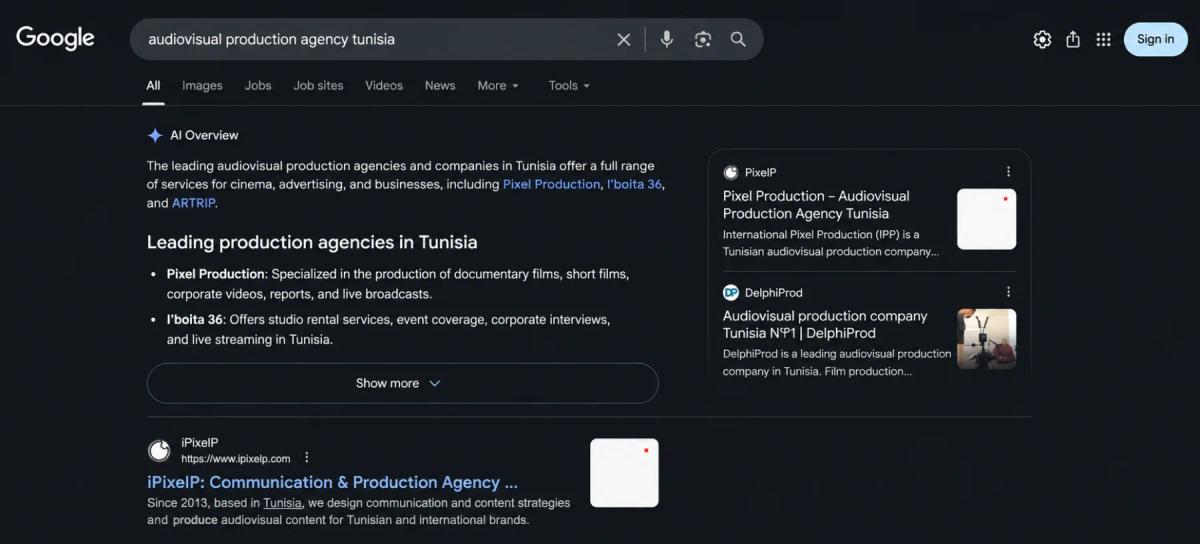Image resolution: width=1200 pixels, height=544 pixels.
Task: Switch to the News tab
Action: pyautogui.click(x=440, y=85)
